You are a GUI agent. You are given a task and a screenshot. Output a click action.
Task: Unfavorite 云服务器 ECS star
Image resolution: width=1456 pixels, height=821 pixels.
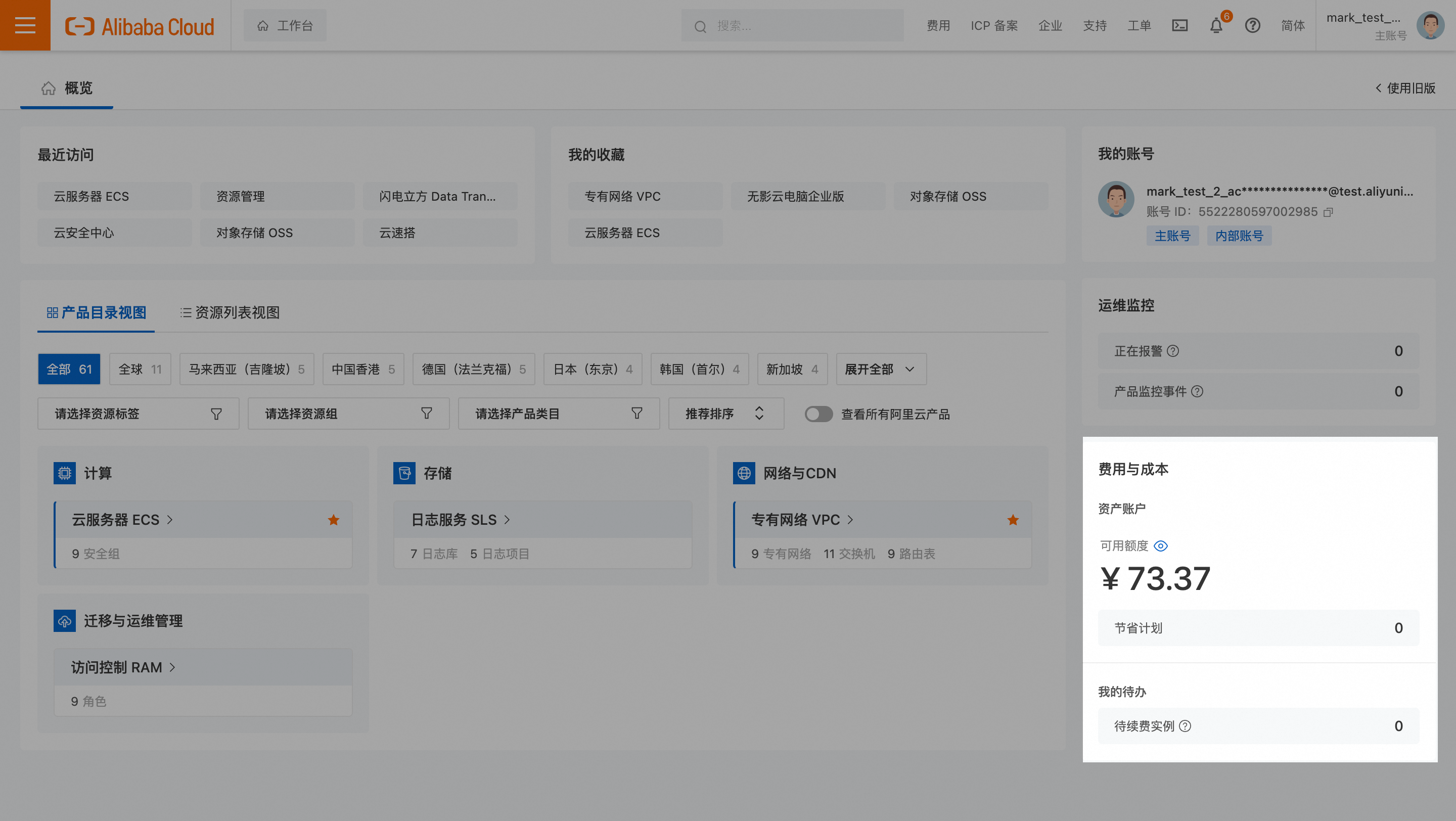334,520
